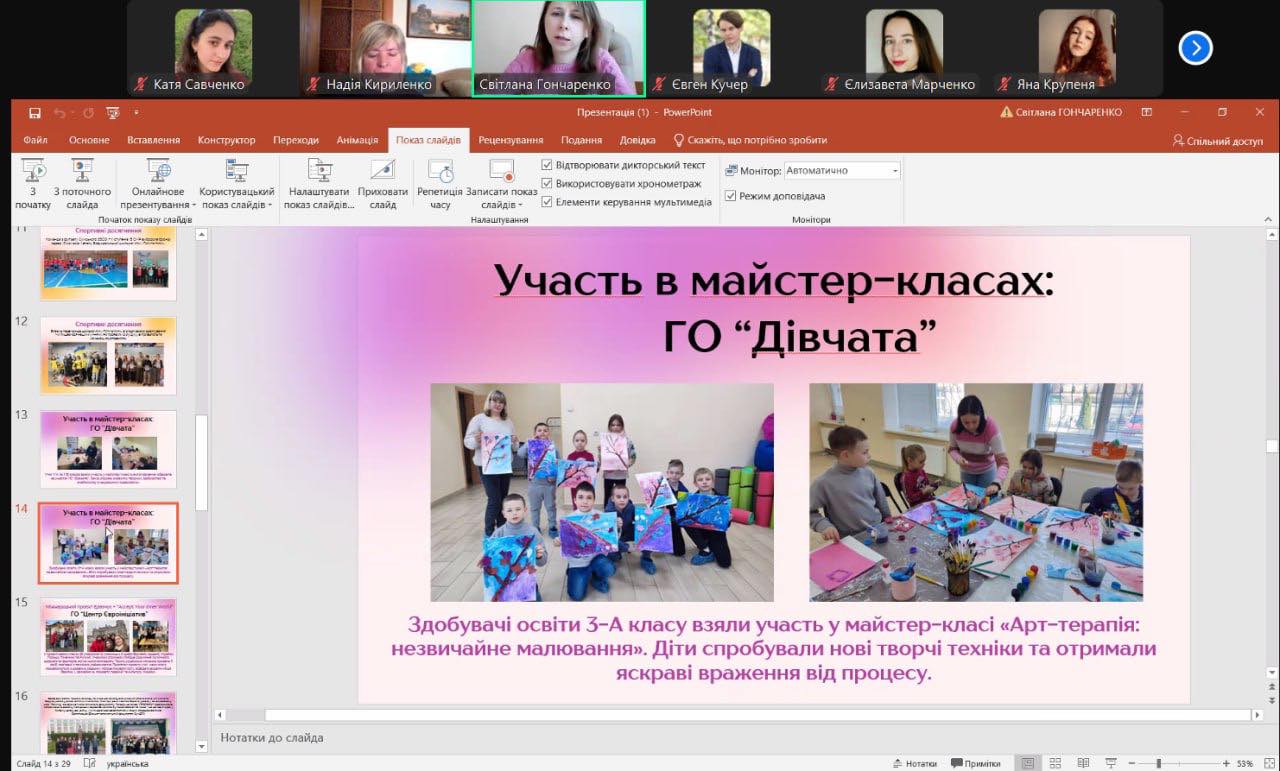Click Слайд 14 з 29 status indicator
1280x771 pixels.
point(42,764)
